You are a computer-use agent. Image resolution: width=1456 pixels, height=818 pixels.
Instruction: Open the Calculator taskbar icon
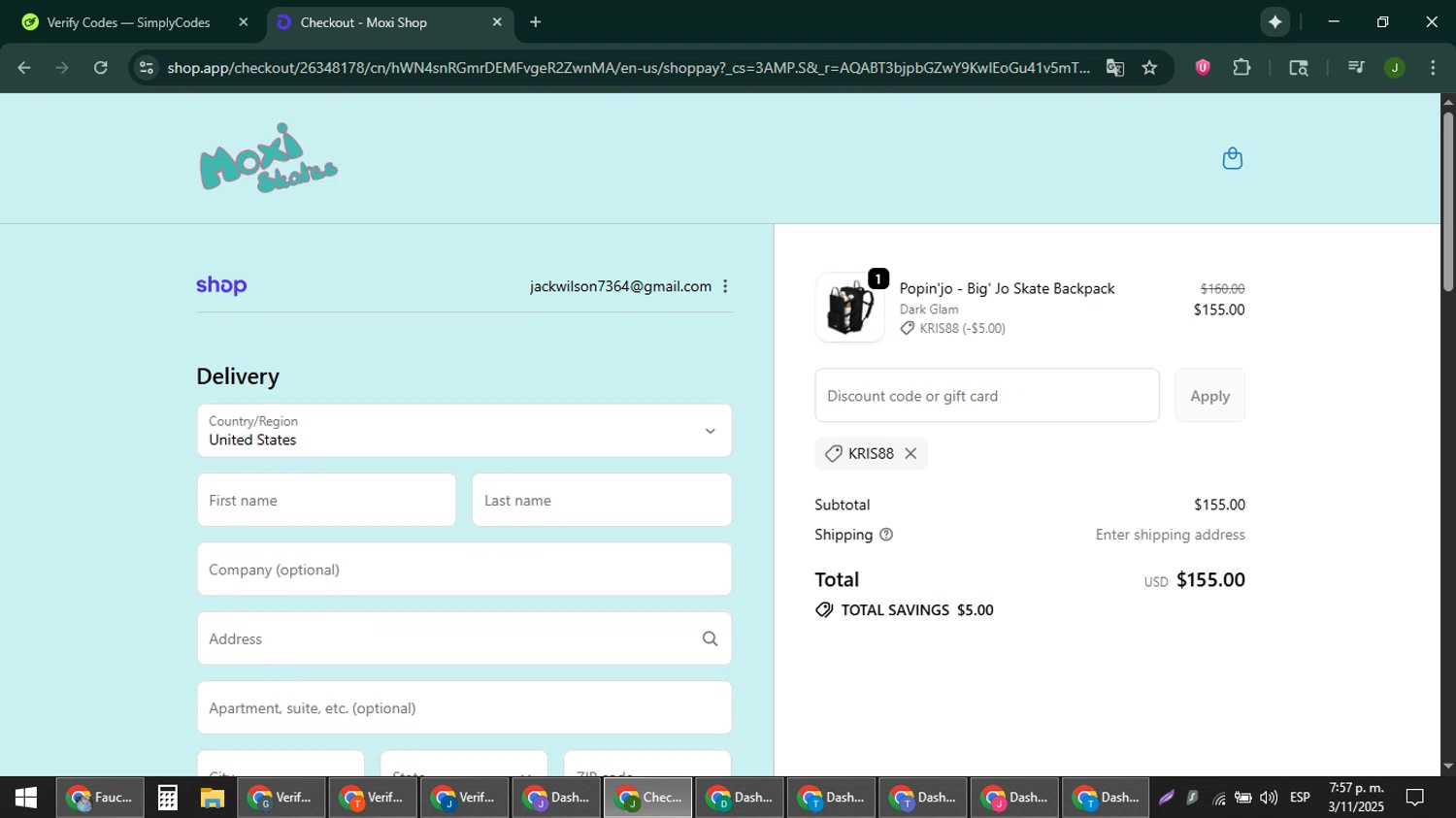pos(168,798)
